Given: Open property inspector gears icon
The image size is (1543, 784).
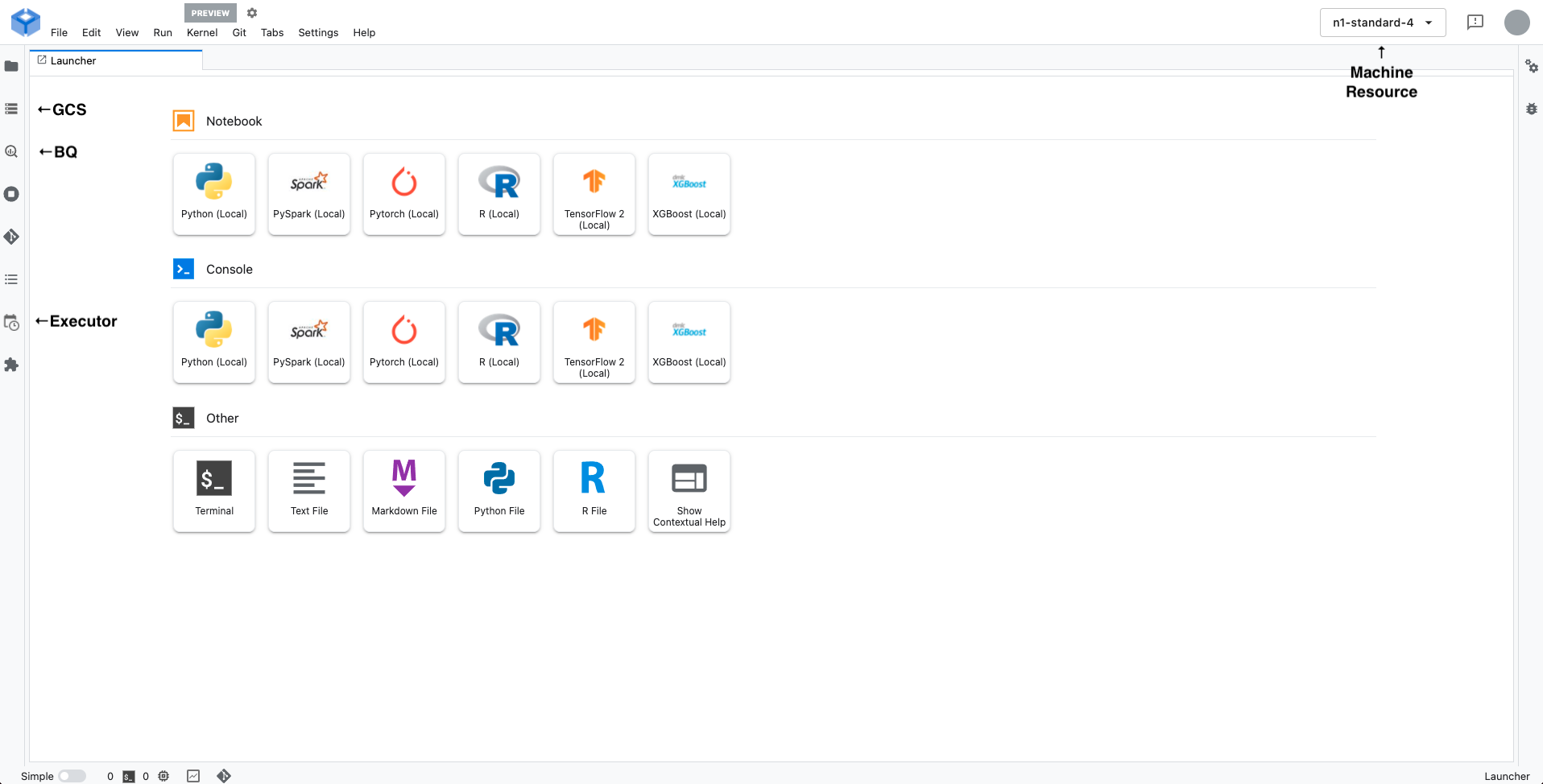Looking at the screenshot, I should [x=1531, y=66].
